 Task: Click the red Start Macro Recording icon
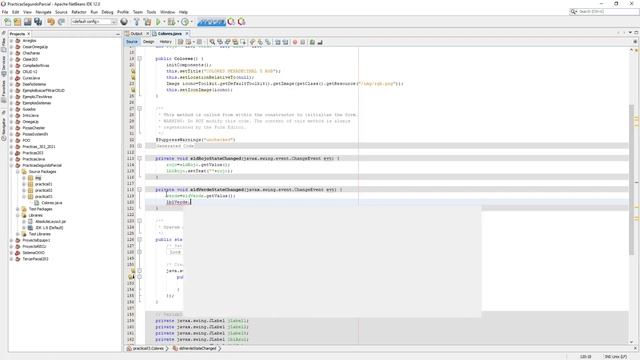295,42
